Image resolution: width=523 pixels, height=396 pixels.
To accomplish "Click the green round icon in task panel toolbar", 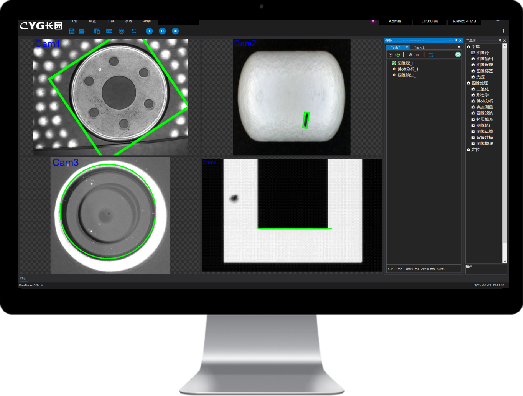I will tap(458, 54).
